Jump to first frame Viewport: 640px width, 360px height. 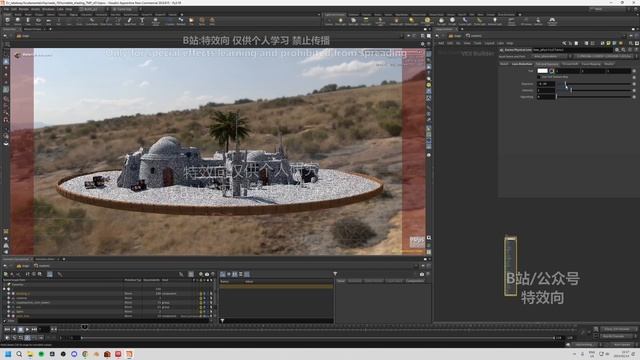click(x=7, y=329)
